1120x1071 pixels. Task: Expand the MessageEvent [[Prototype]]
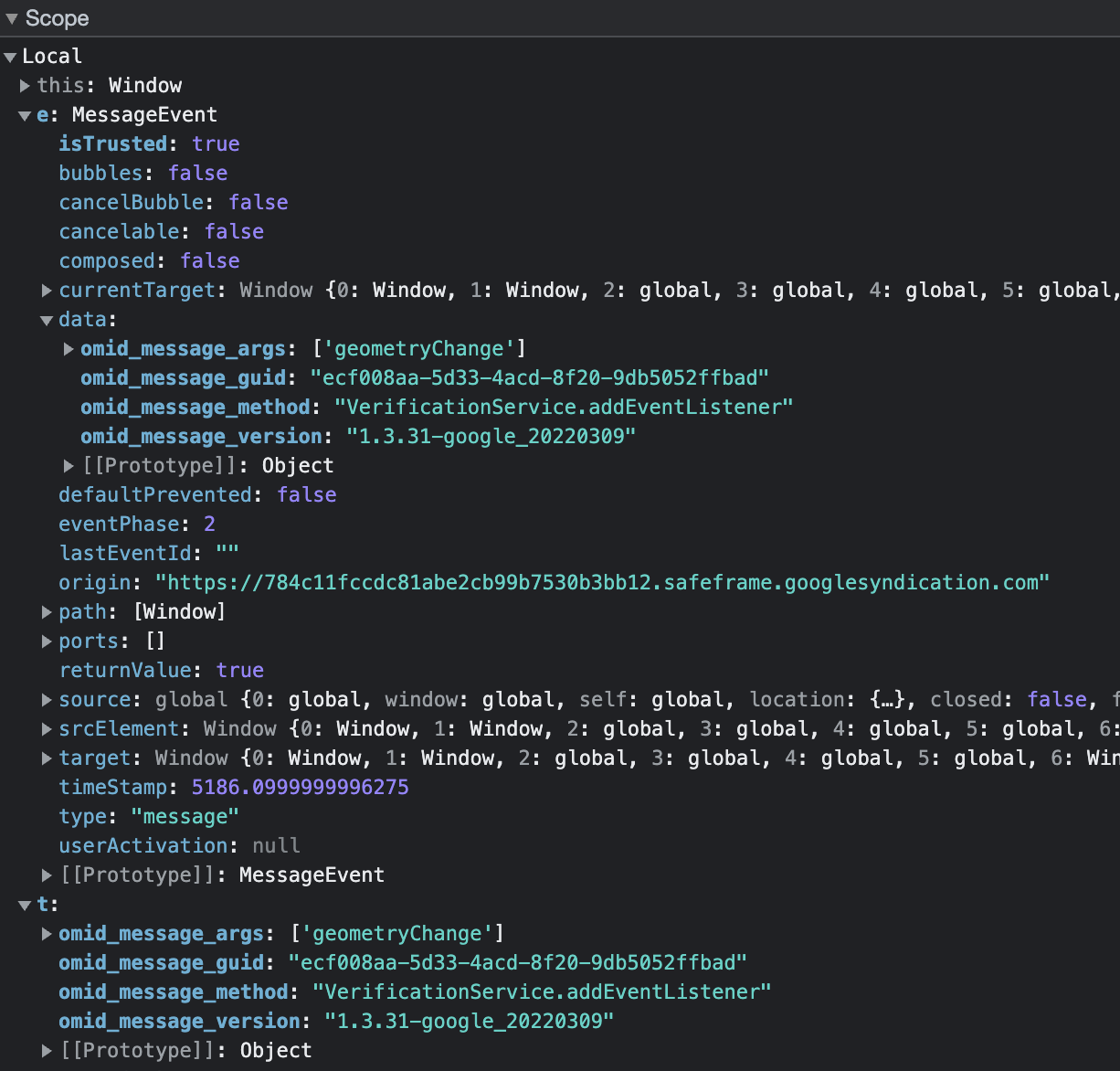[x=47, y=875]
